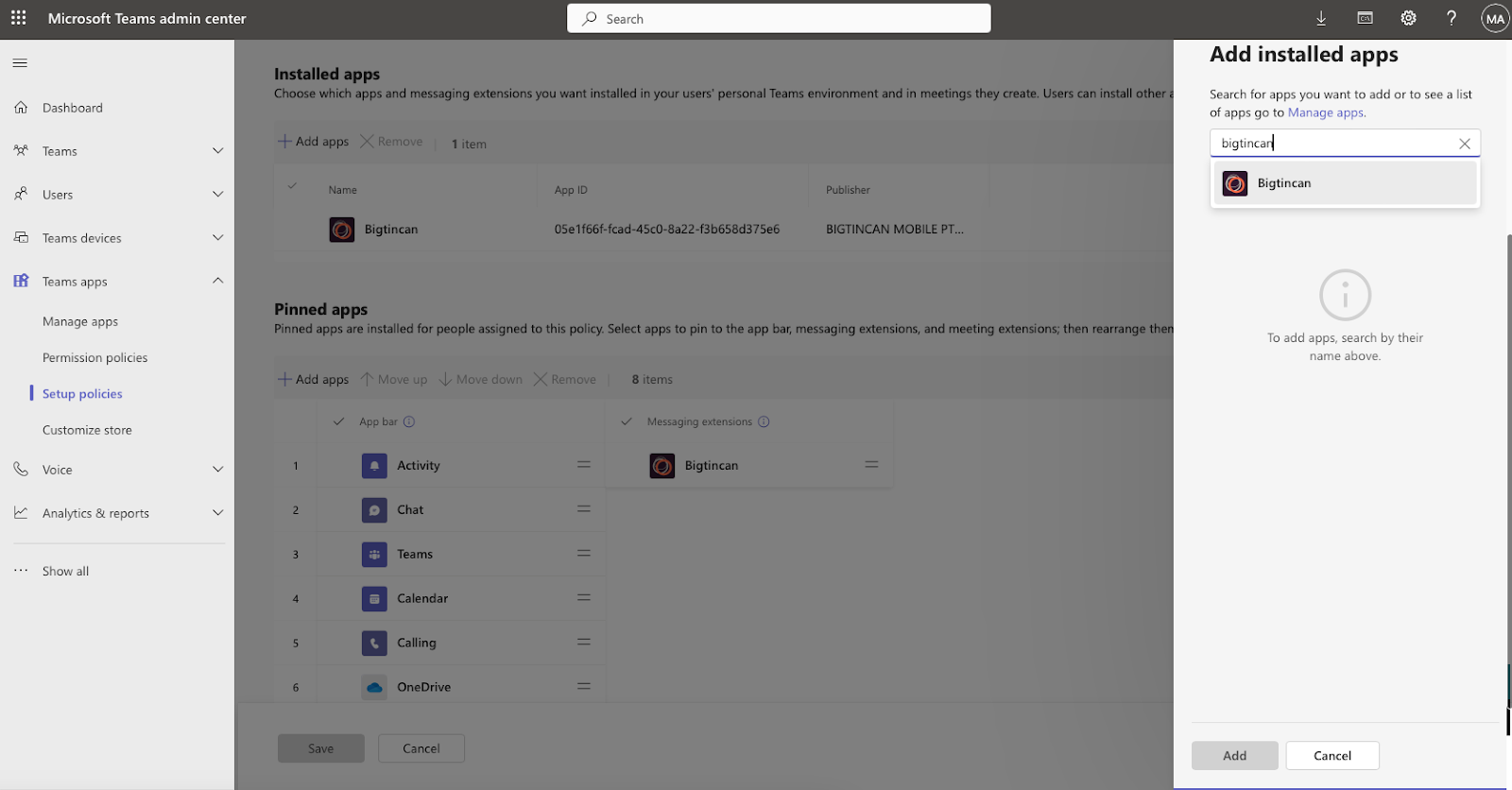Open the settings gear icon
Image resolution: width=1512 pixels, height=790 pixels.
(x=1408, y=18)
